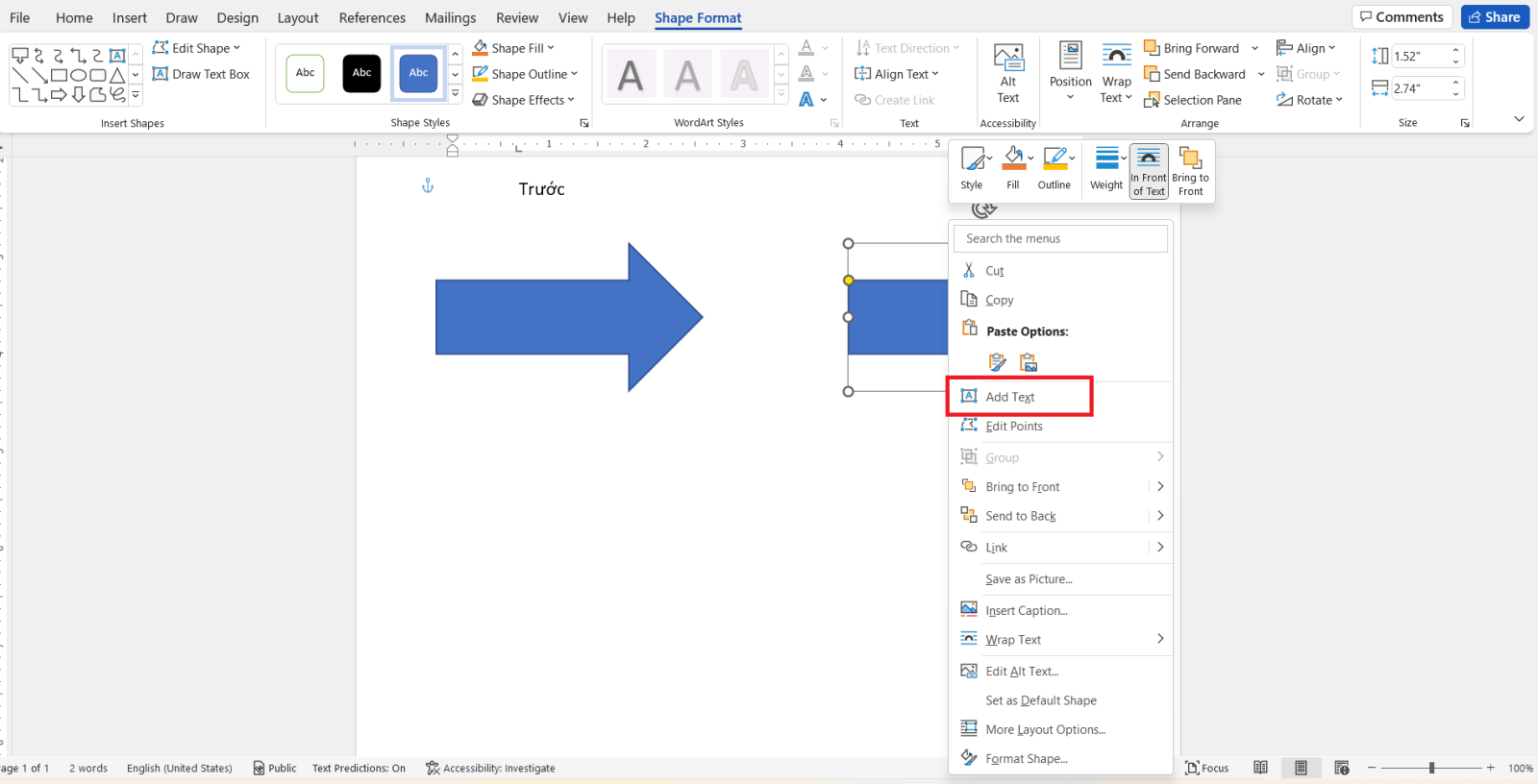Expand the WordArt Styles gallery
The width and height of the screenshot is (1538, 784).
point(781,94)
